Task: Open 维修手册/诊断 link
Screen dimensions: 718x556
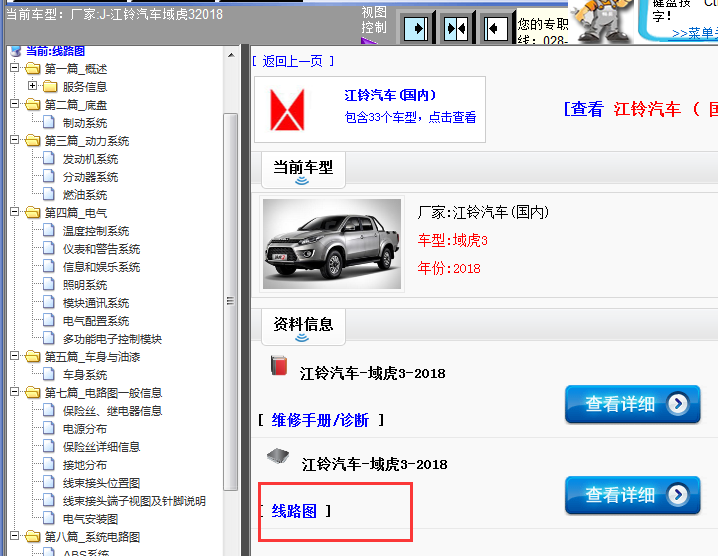Action: coord(320,420)
